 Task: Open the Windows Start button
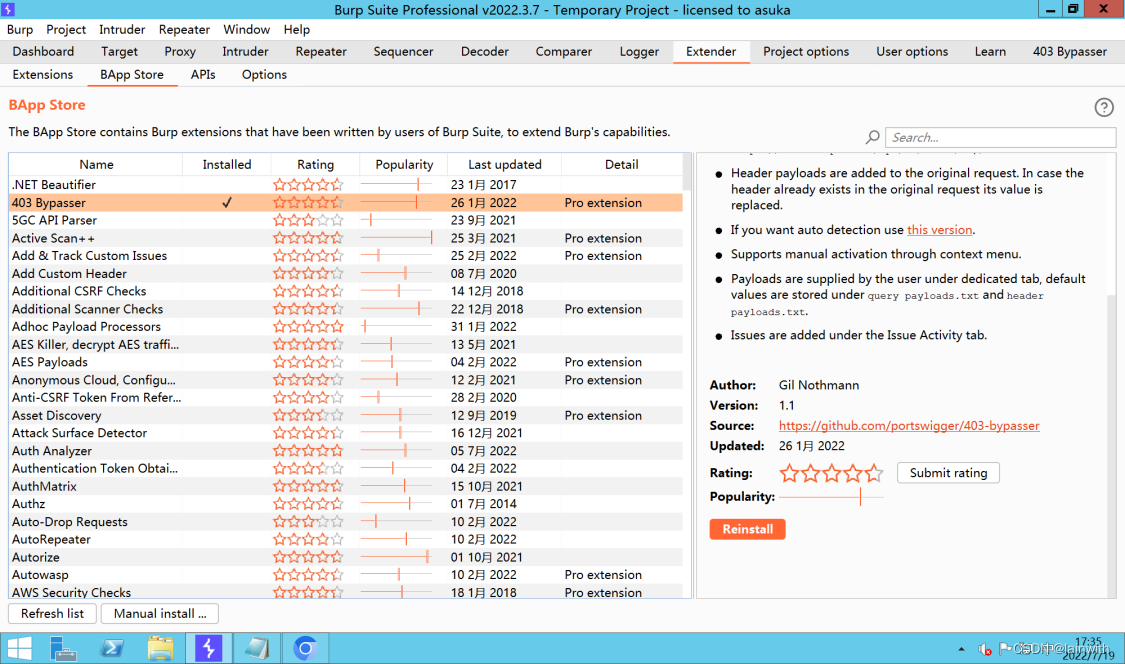point(19,648)
